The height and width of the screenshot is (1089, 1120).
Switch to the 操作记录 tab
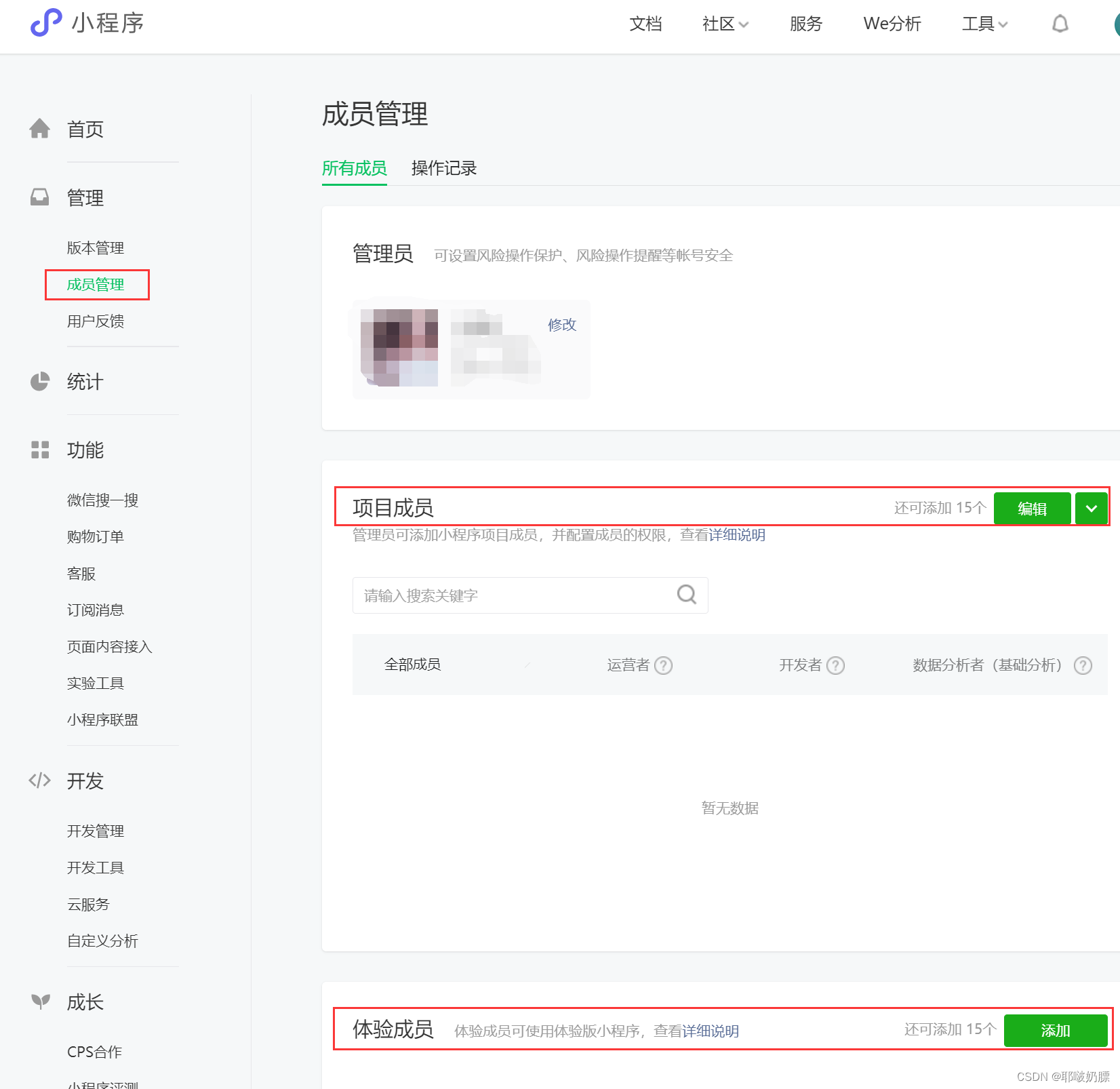[444, 168]
